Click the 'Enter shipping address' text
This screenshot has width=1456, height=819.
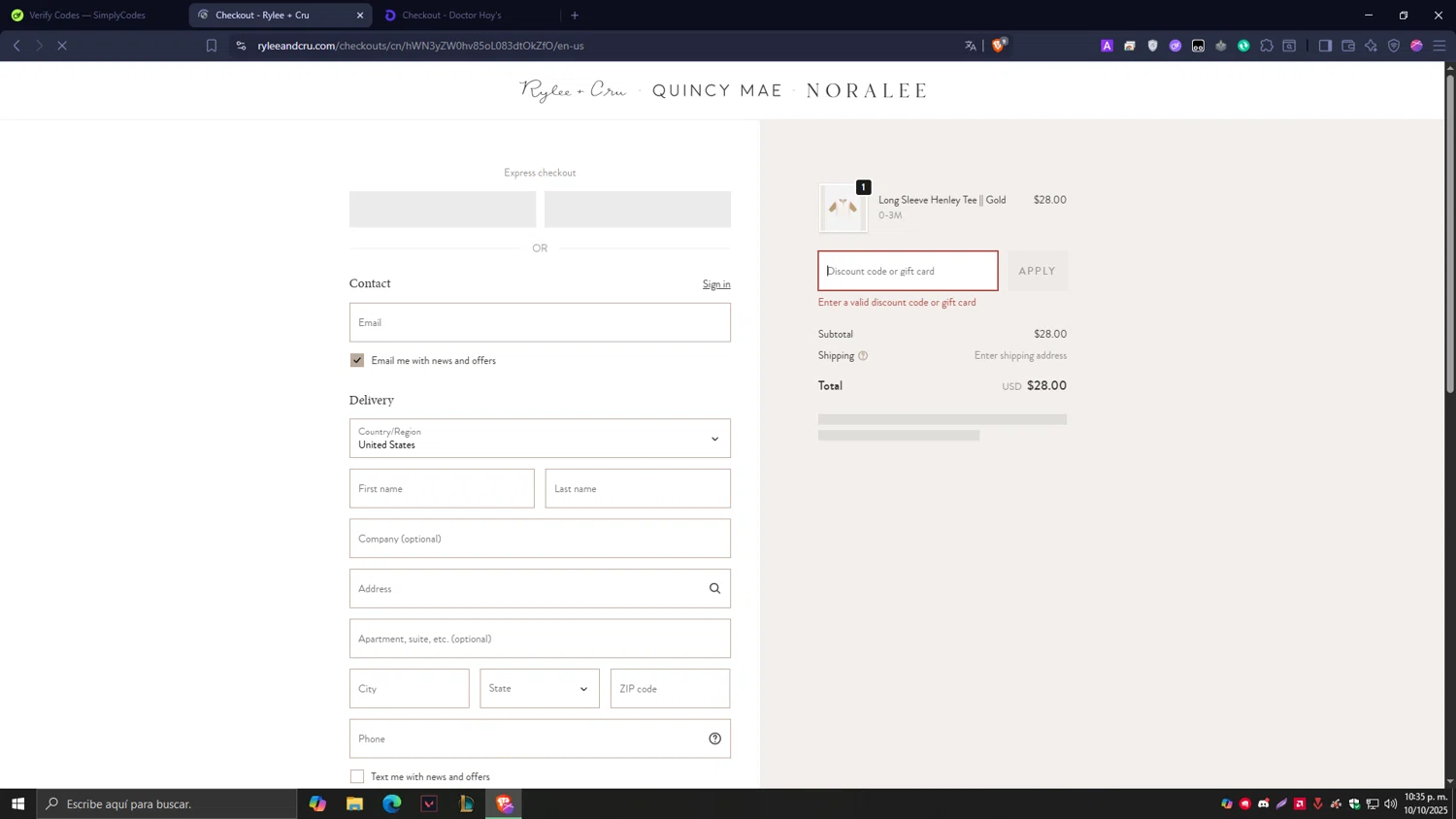point(1020,356)
